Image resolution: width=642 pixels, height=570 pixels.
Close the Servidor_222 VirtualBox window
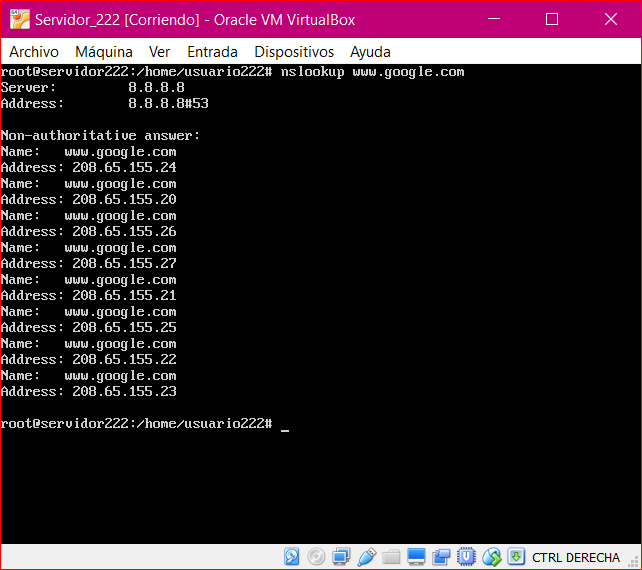[x=611, y=19]
